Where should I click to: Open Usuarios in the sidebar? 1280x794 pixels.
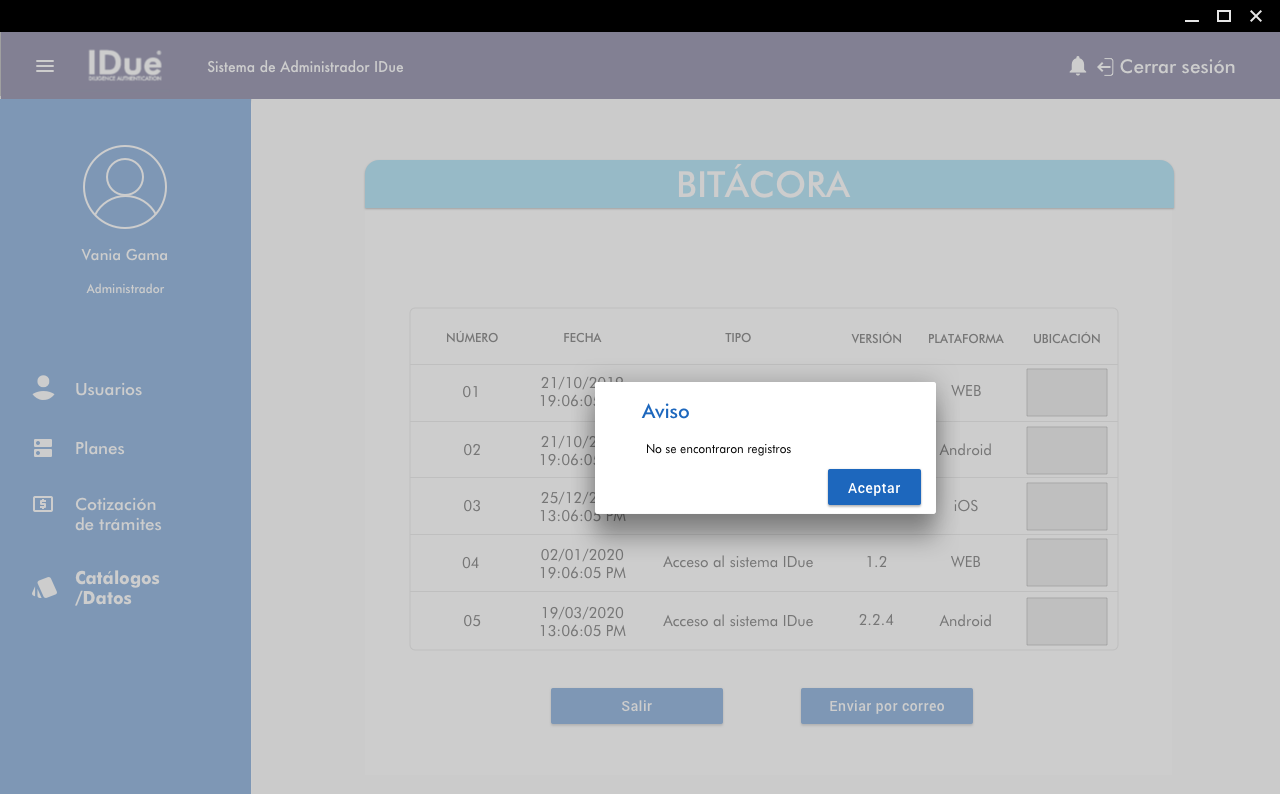(x=108, y=389)
